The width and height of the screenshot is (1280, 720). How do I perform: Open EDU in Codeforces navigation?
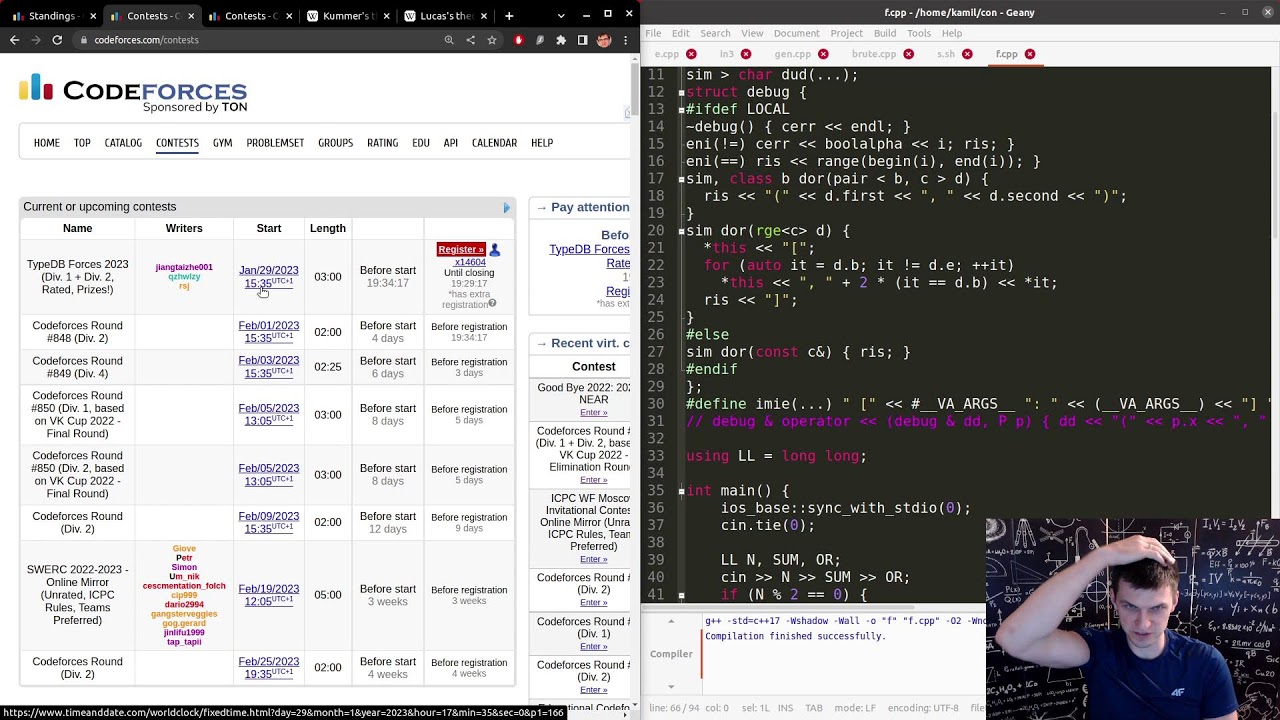pos(421,143)
